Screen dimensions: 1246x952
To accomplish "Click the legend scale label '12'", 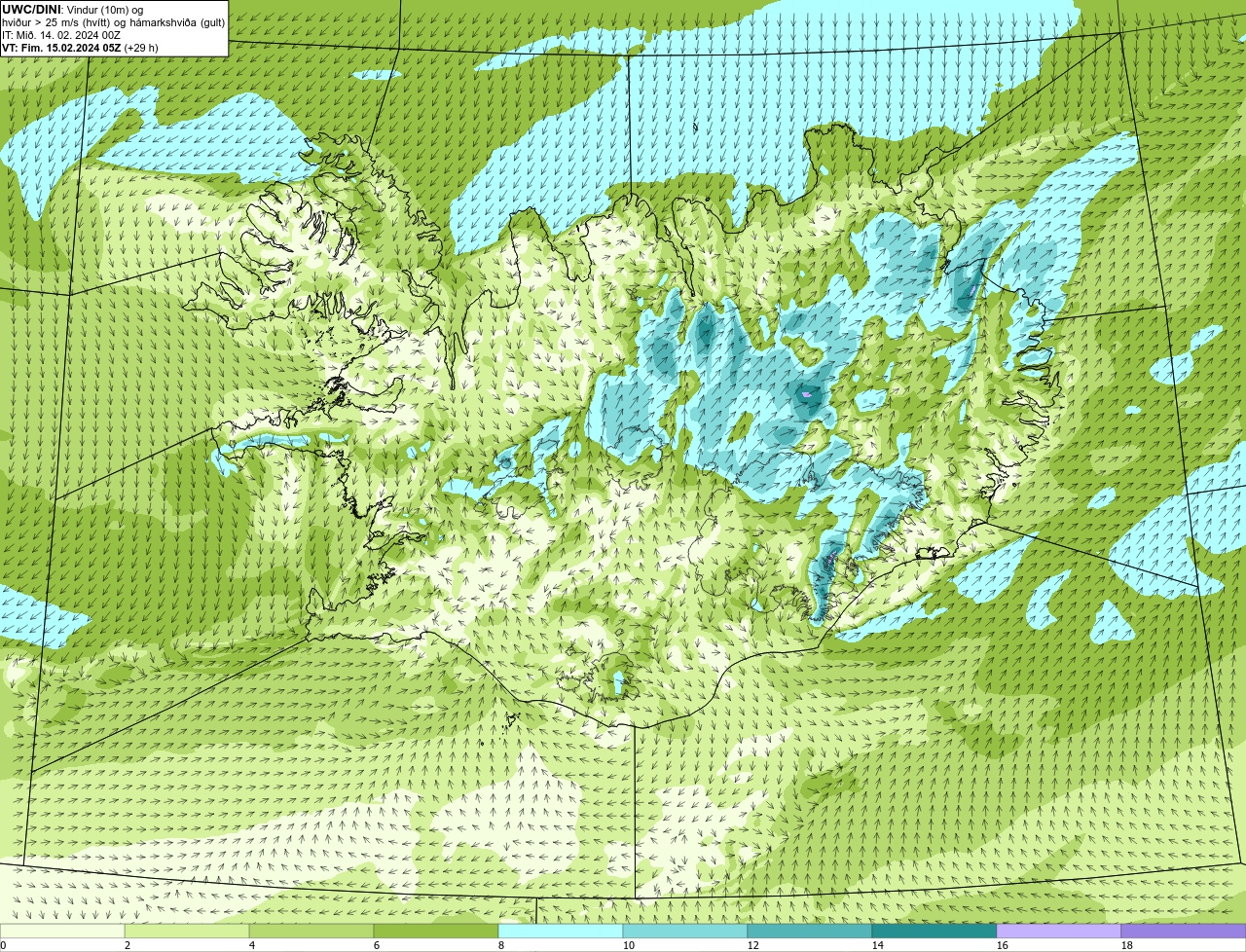I will click(x=753, y=945).
